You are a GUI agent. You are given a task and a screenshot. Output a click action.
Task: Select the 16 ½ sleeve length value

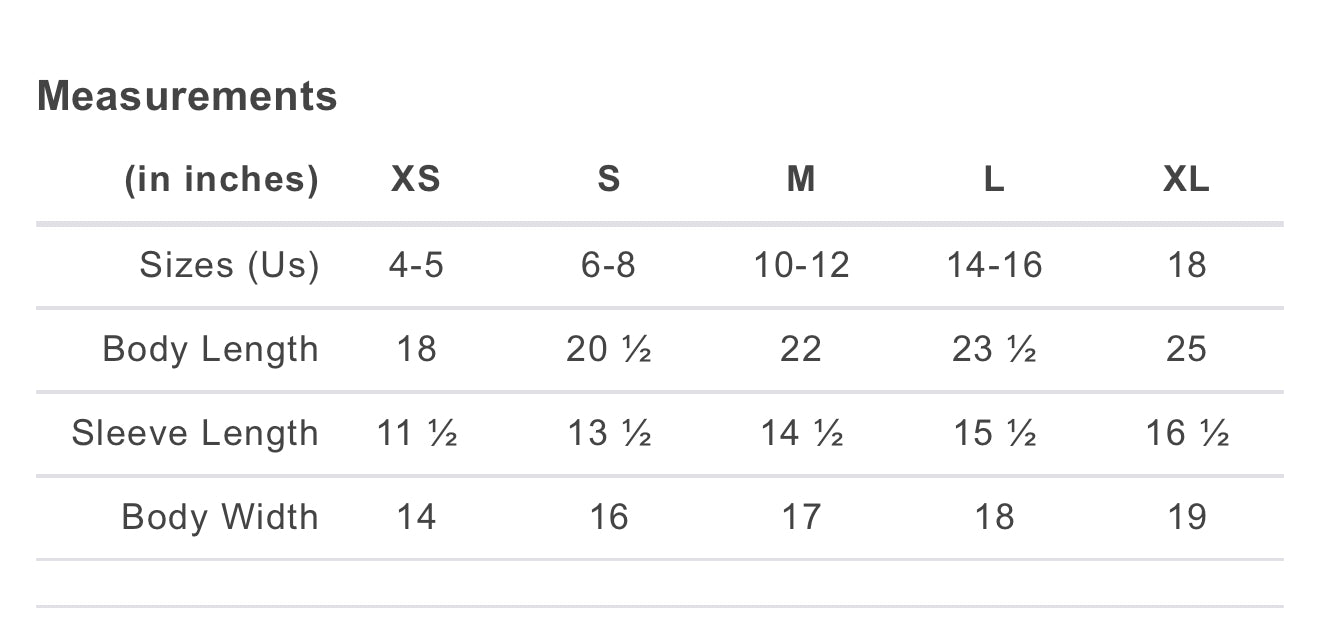tap(1187, 433)
